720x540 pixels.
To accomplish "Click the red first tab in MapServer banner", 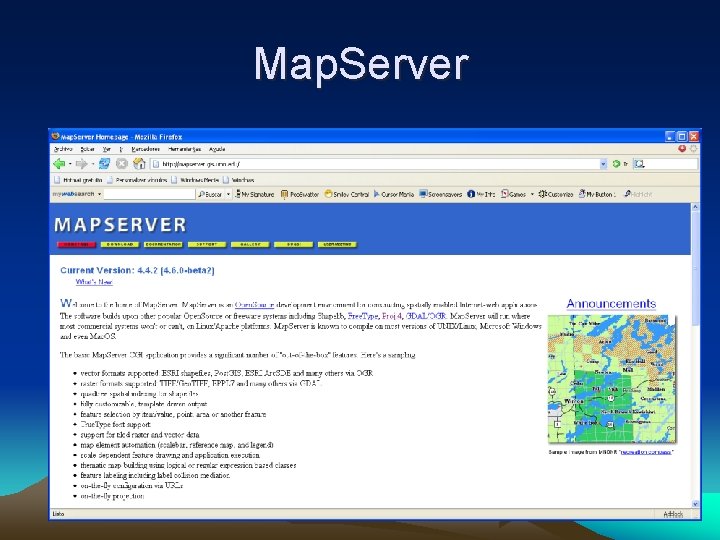I will 77,244.
